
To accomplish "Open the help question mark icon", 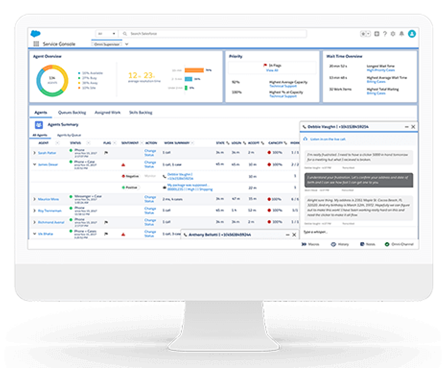I will click(x=385, y=34).
